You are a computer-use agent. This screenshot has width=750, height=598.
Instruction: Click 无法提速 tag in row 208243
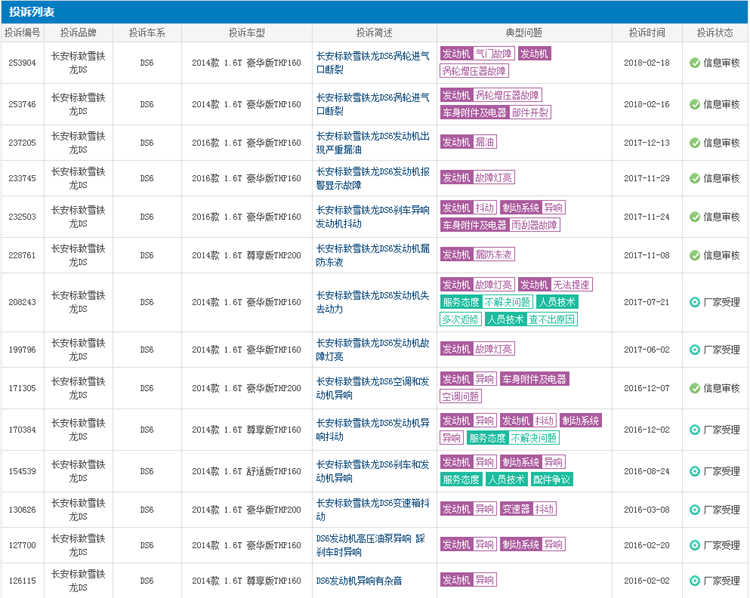(572, 285)
